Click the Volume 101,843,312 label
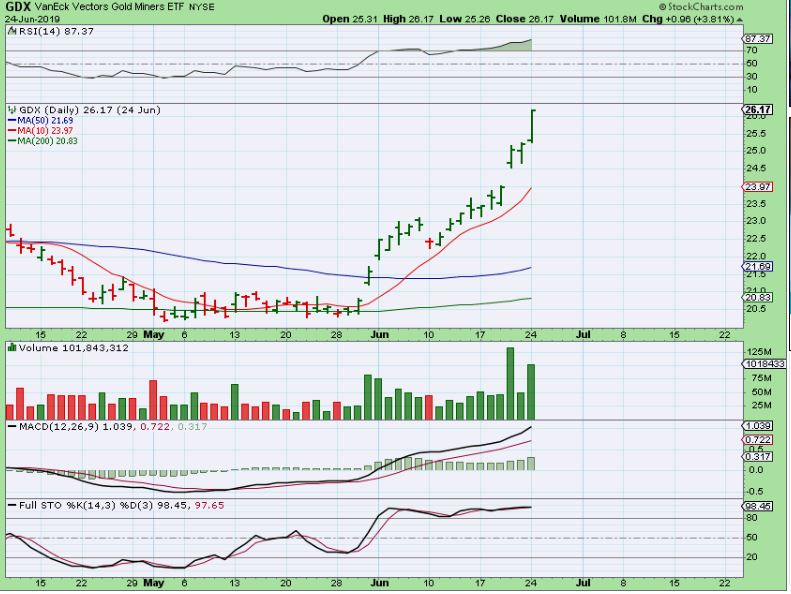This screenshot has width=791, height=594. point(74,348)
